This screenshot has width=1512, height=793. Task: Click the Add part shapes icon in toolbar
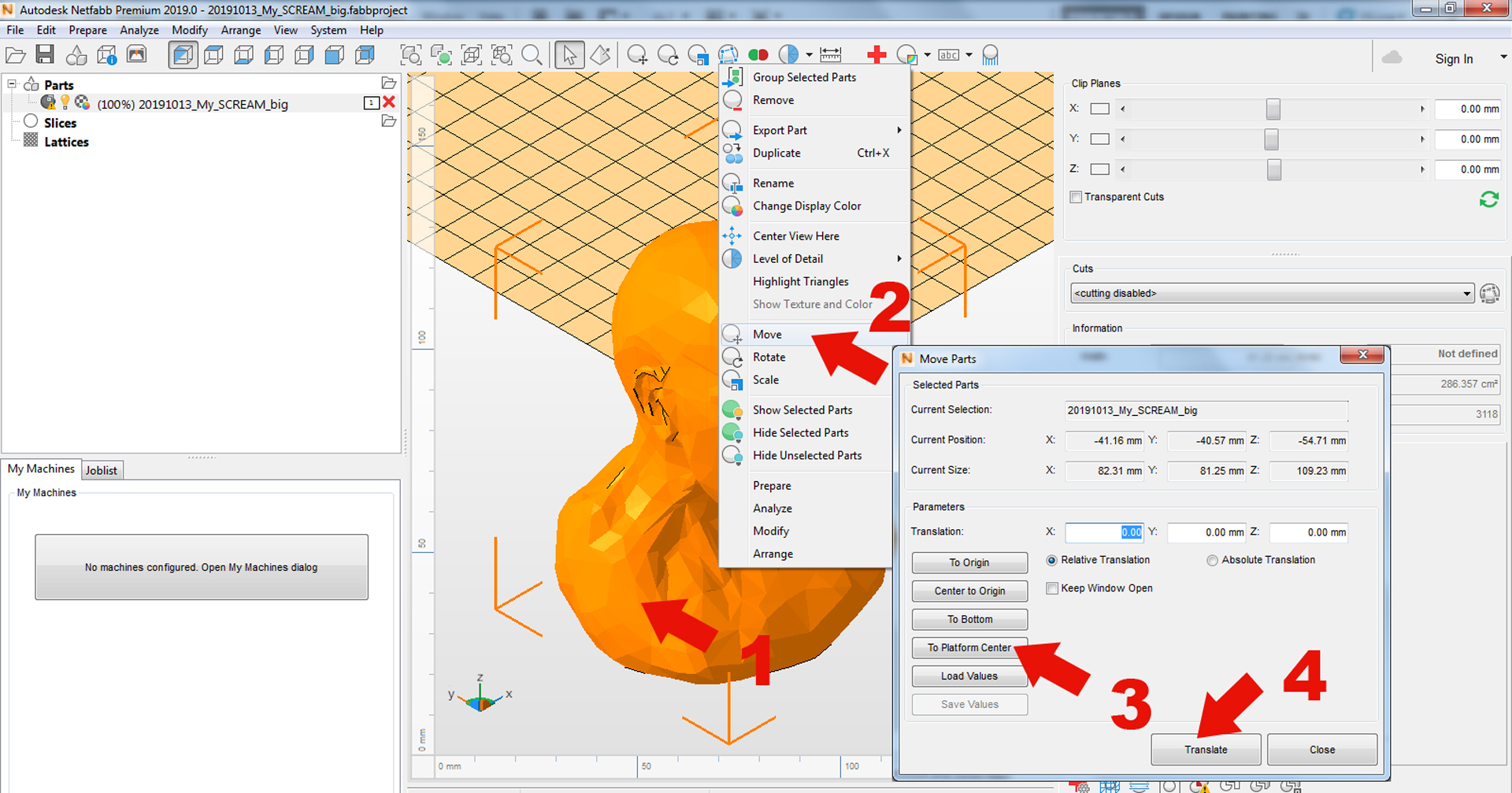pyautogui.click(x=76, y=55)
